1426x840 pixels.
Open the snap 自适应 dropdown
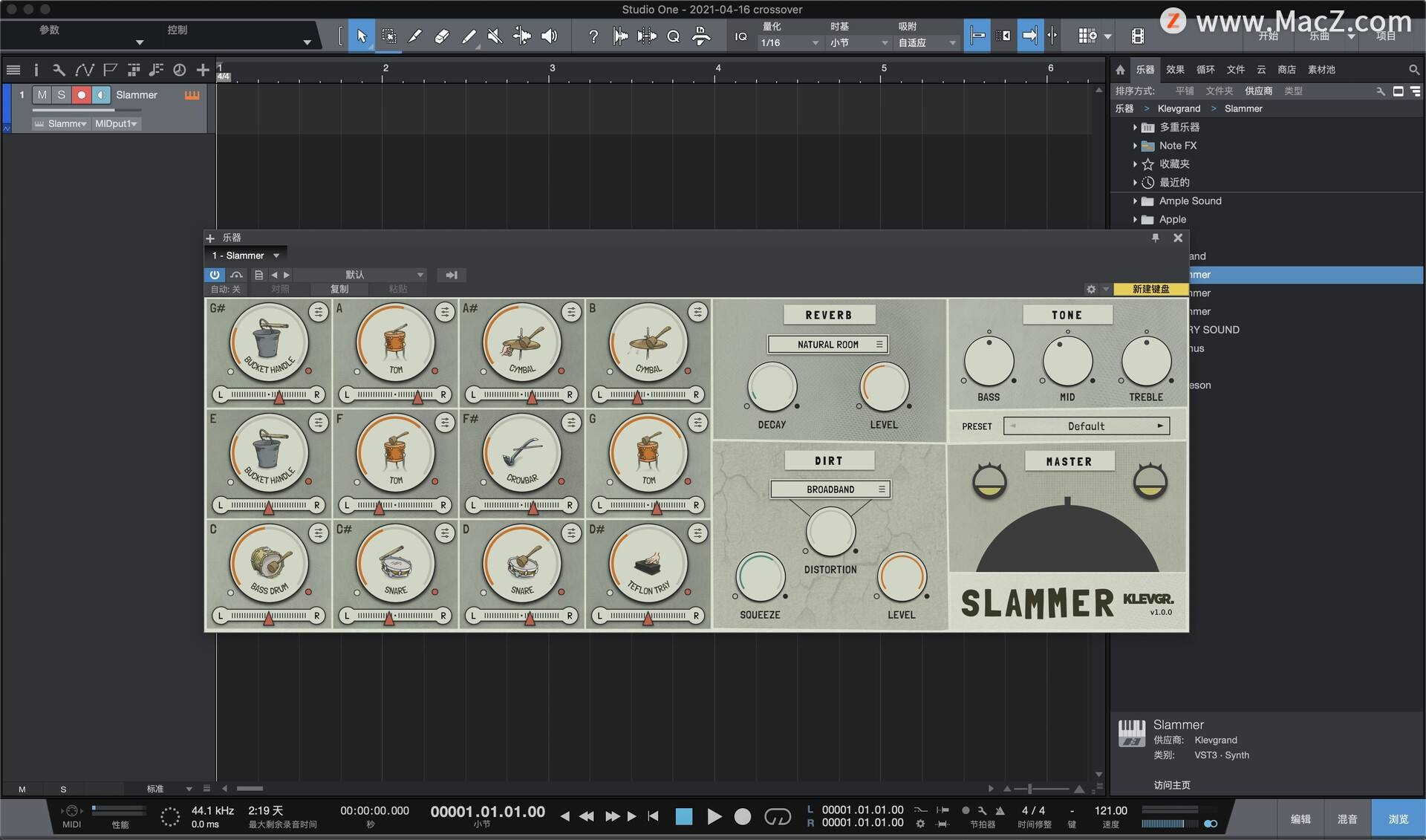pos(927,43)
